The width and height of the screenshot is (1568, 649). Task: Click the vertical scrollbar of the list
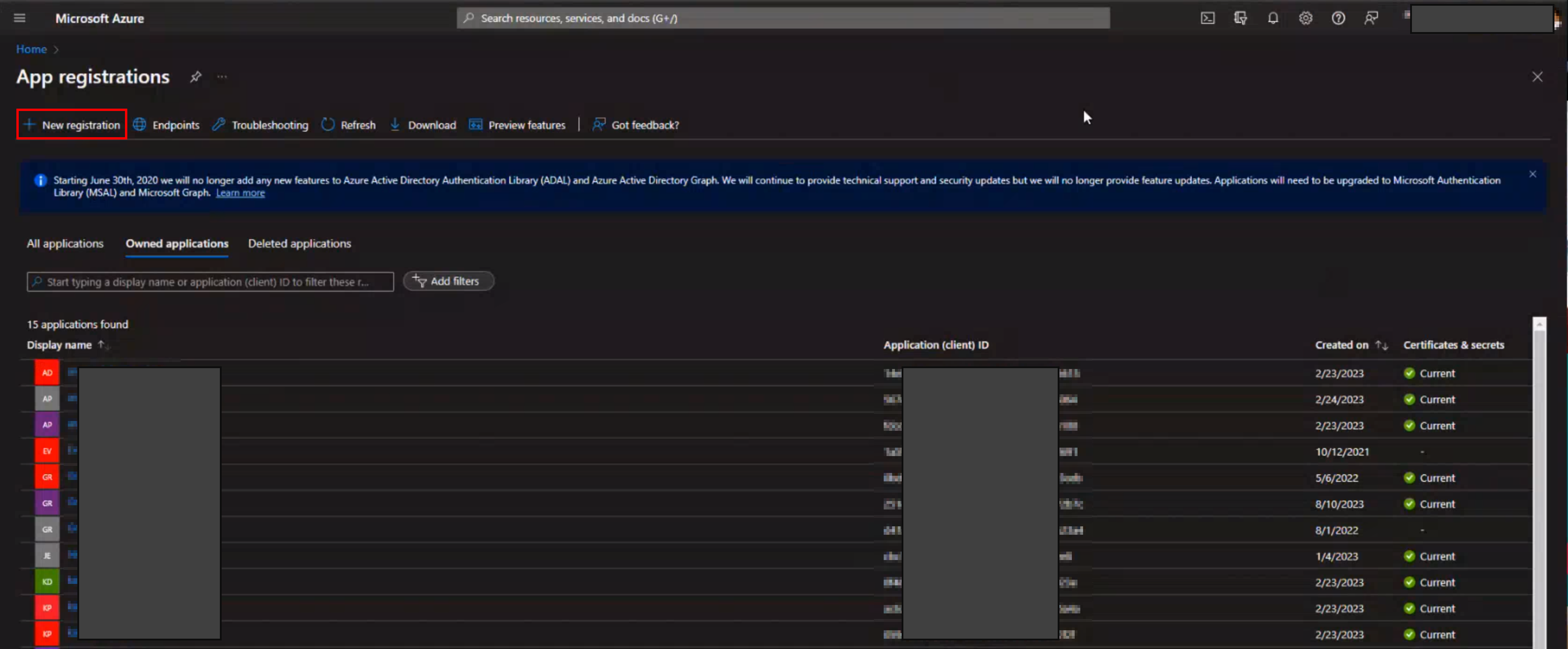[x=1539, y=482]
